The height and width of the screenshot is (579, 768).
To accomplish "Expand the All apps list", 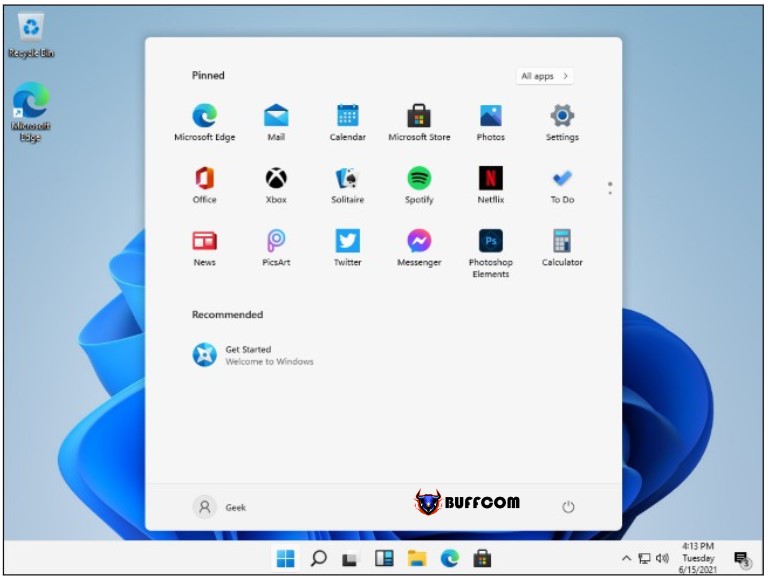I will point(545,76).
